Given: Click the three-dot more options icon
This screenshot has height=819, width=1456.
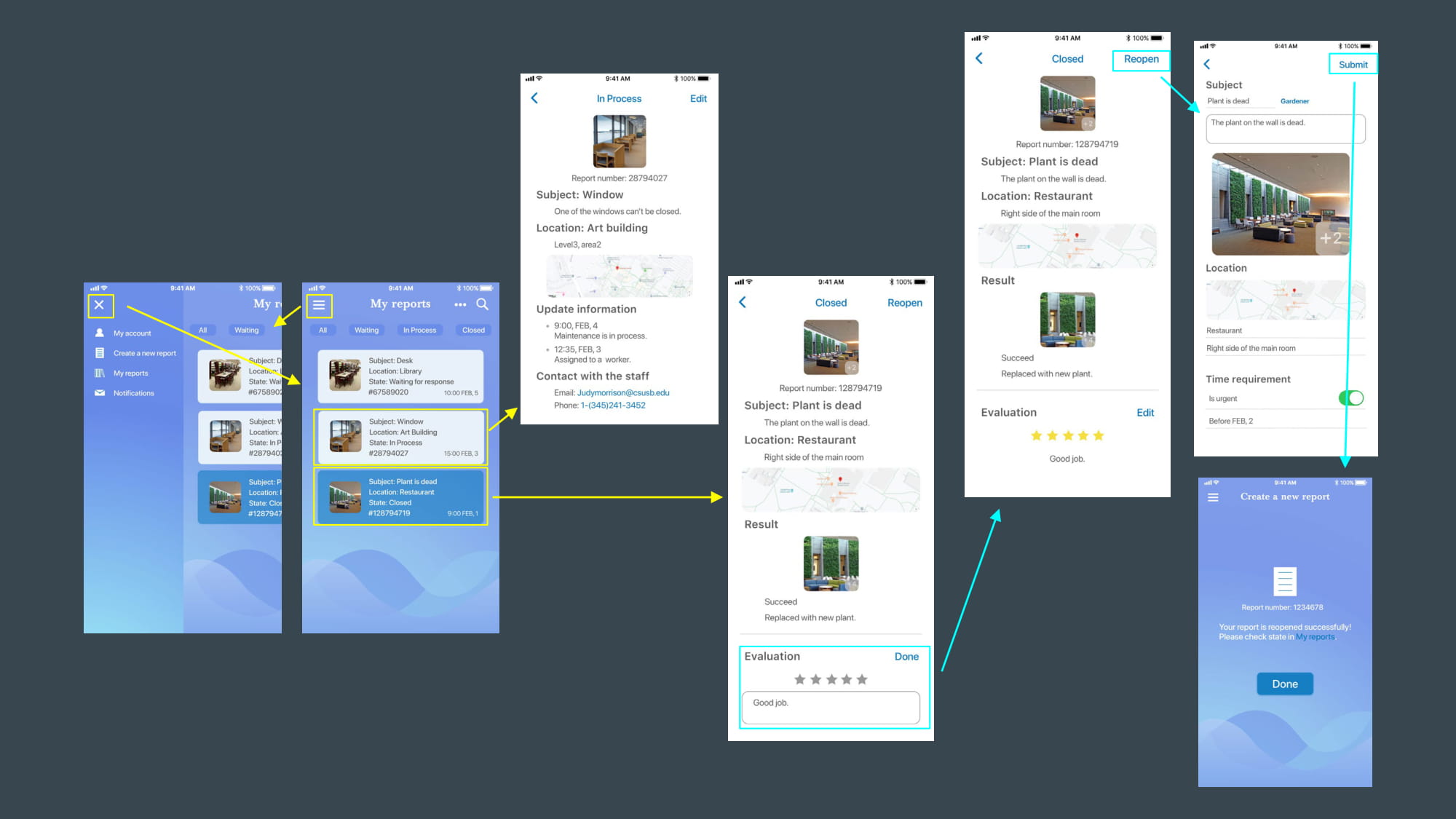Looking at the screenshot, I should (x=460, y=304).
